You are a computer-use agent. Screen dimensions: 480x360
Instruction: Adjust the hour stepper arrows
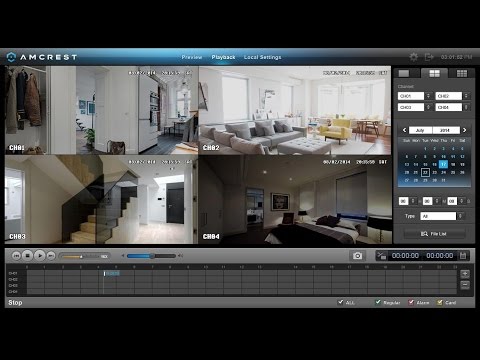[413, 201]
